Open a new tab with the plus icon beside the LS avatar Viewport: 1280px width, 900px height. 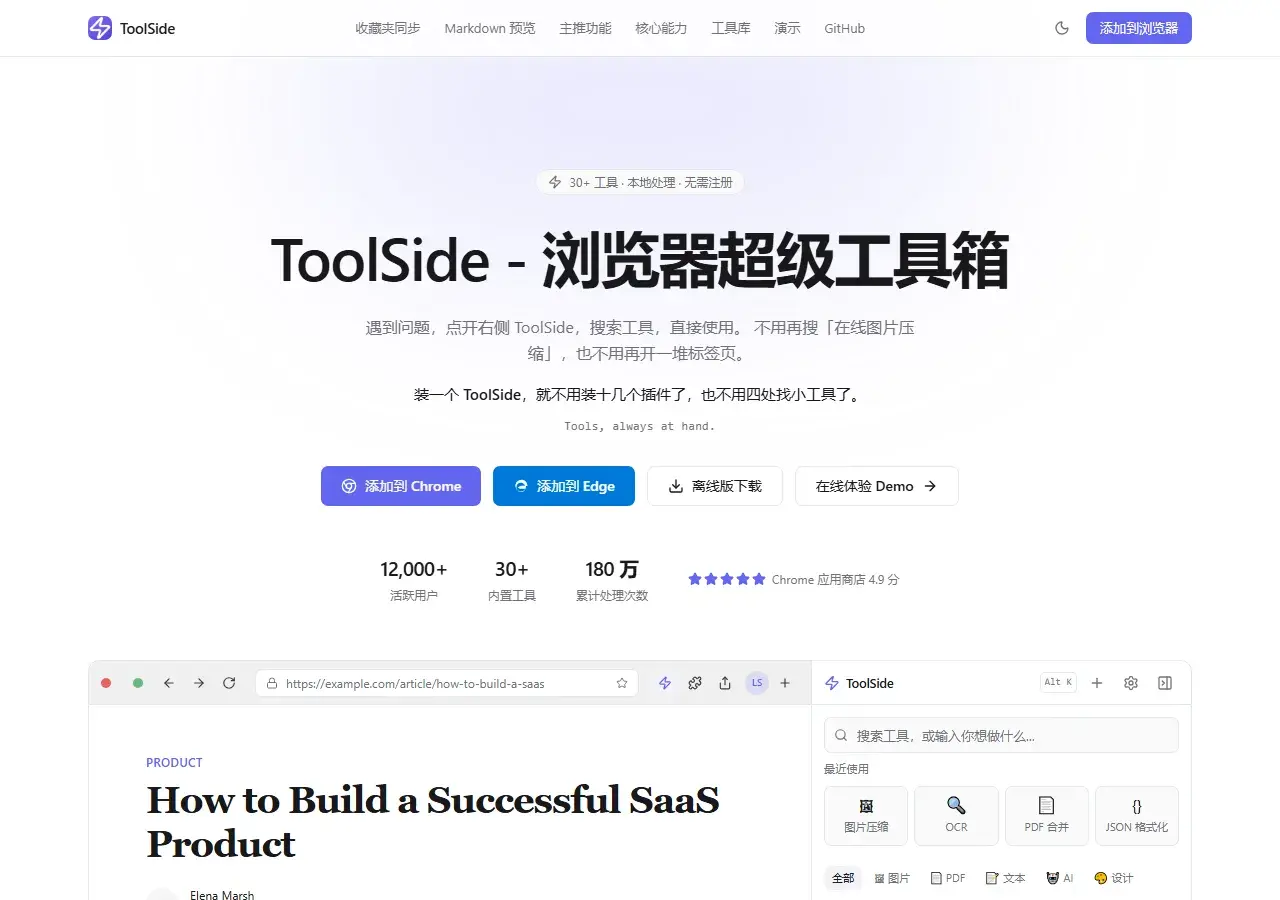[x=785, y=683]
